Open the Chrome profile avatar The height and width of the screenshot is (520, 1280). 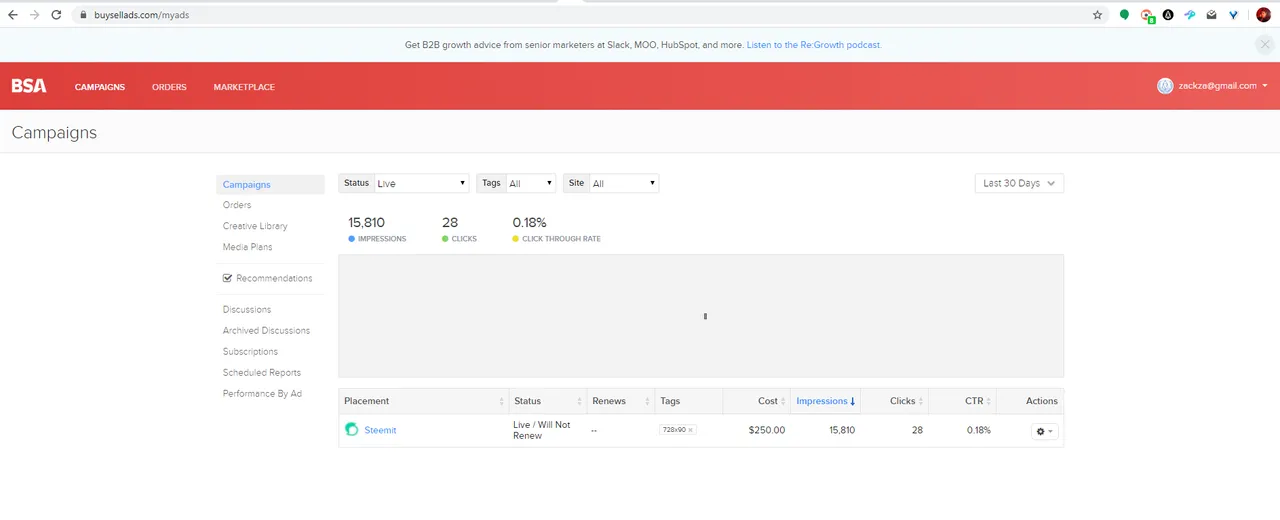coord(1264,15)
